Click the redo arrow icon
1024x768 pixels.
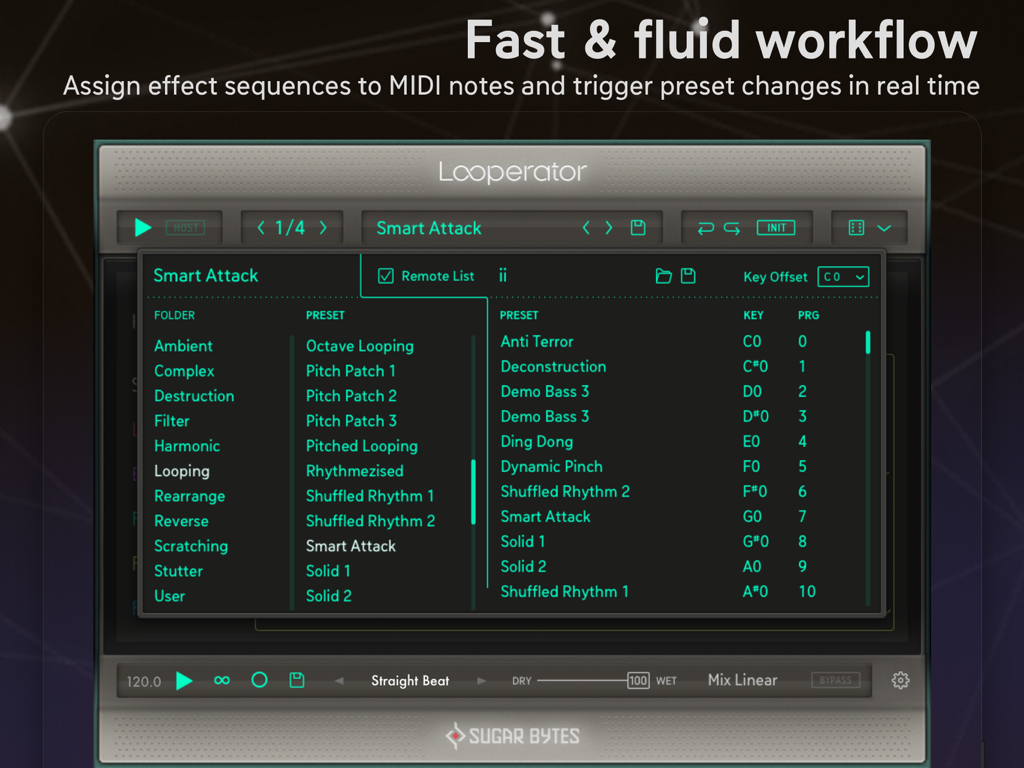click(x=731, y=227)
